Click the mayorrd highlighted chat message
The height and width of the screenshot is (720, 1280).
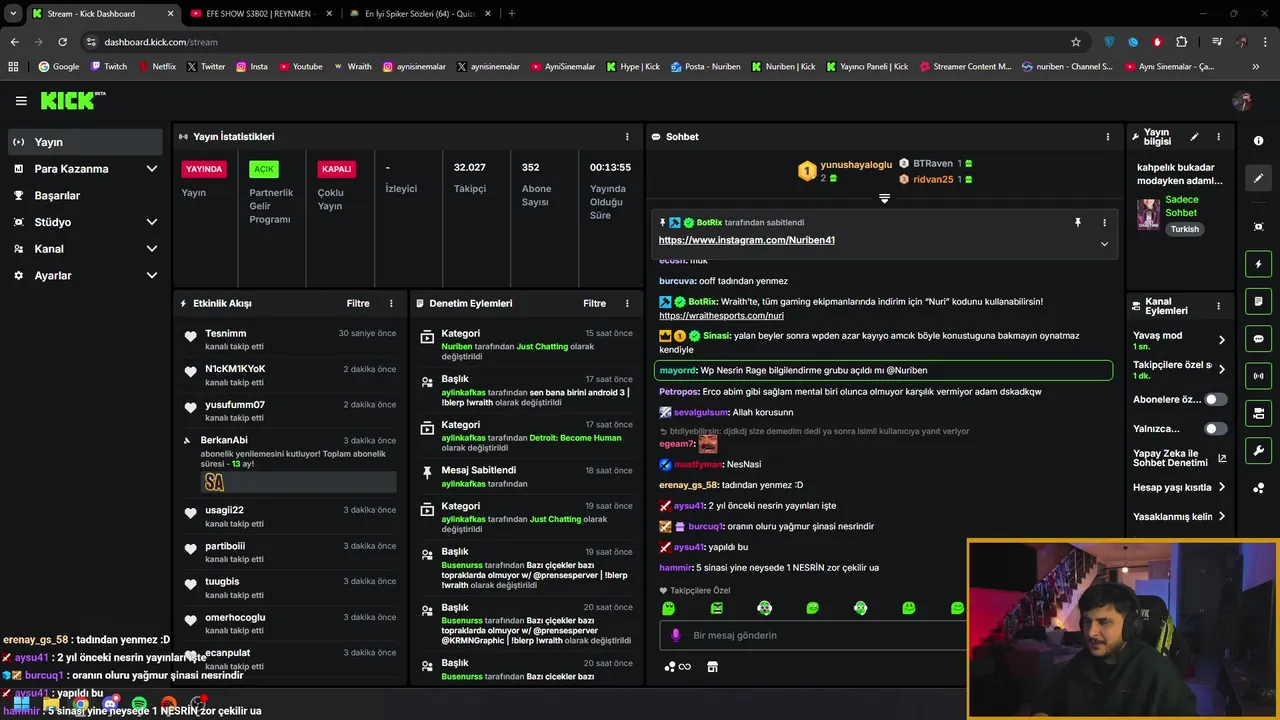pos(883,370)
